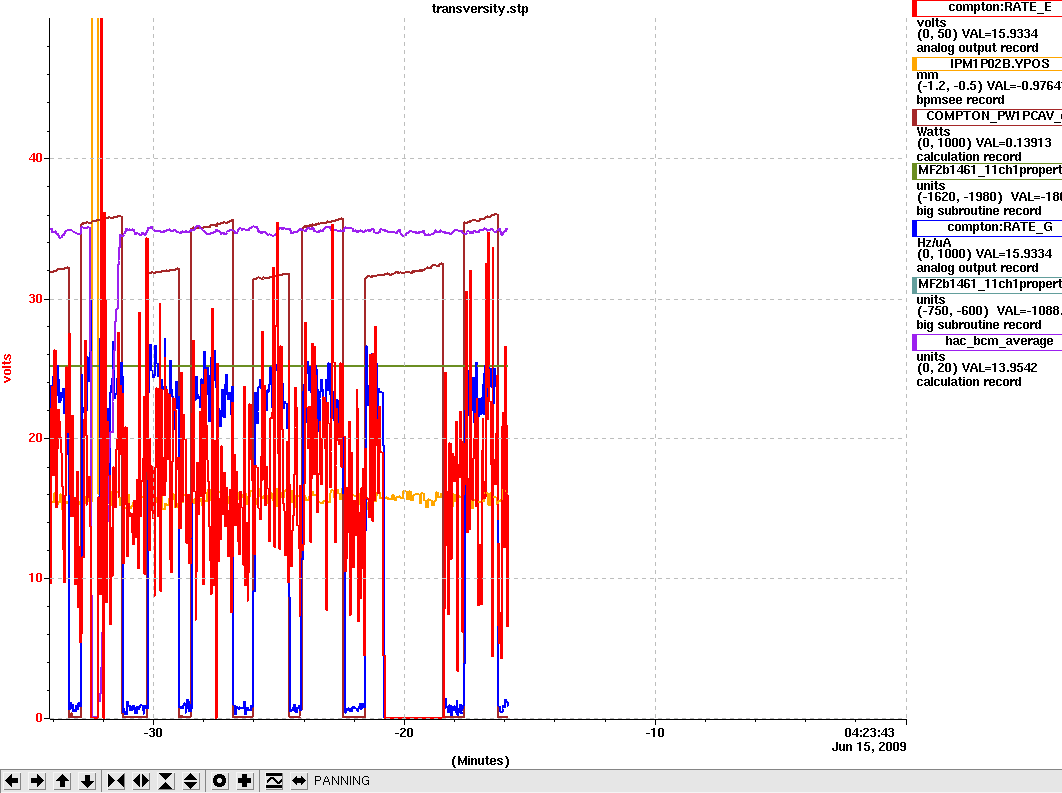Click the 'bpmsee record' description text

[960, 100]
